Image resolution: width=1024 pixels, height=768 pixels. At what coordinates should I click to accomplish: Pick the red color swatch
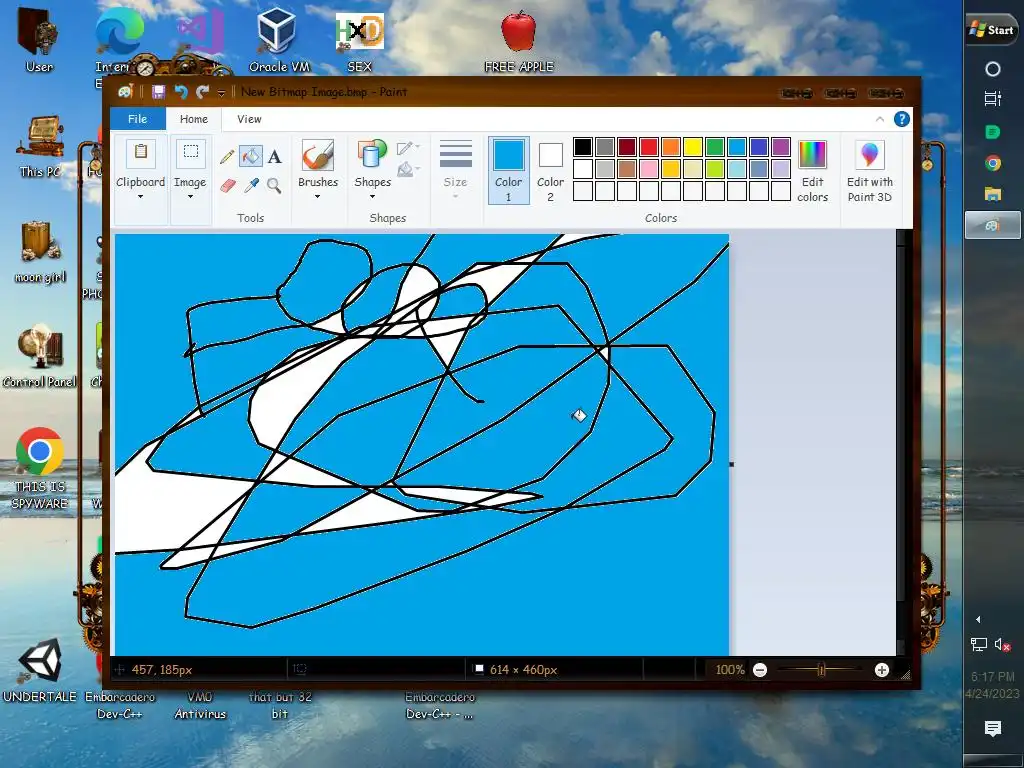[x=648, y=147]
